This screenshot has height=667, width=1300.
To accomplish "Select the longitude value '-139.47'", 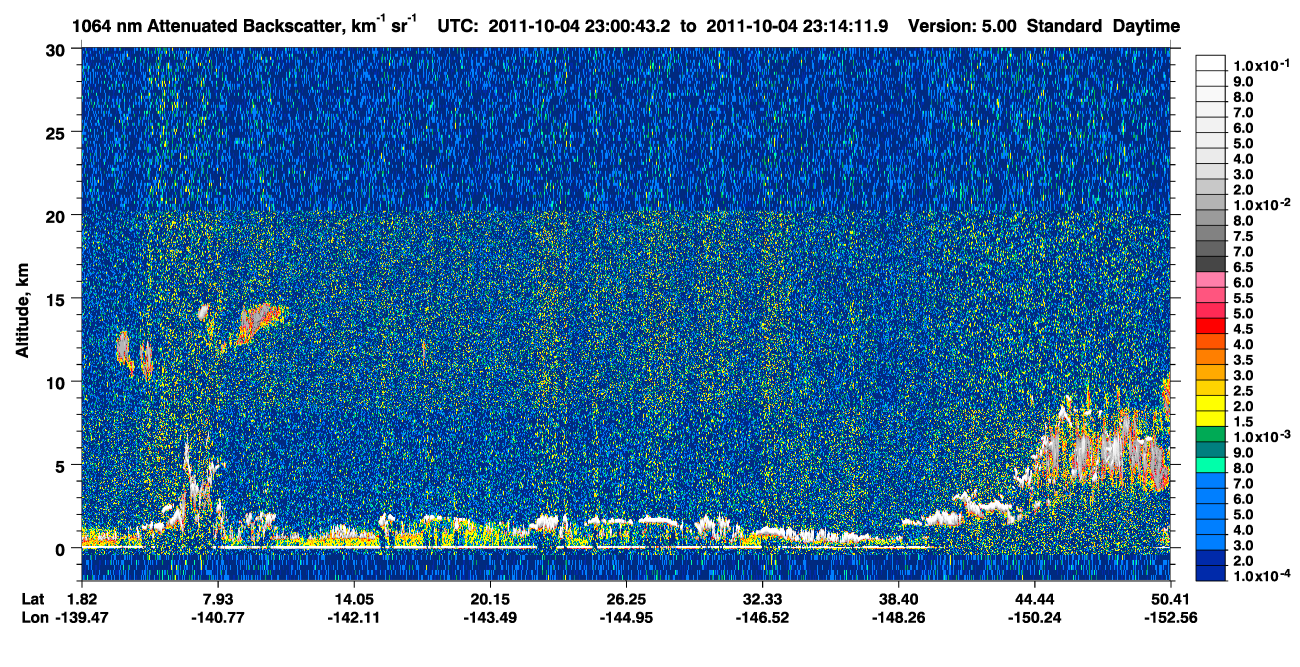I will (x=82, y=617).
